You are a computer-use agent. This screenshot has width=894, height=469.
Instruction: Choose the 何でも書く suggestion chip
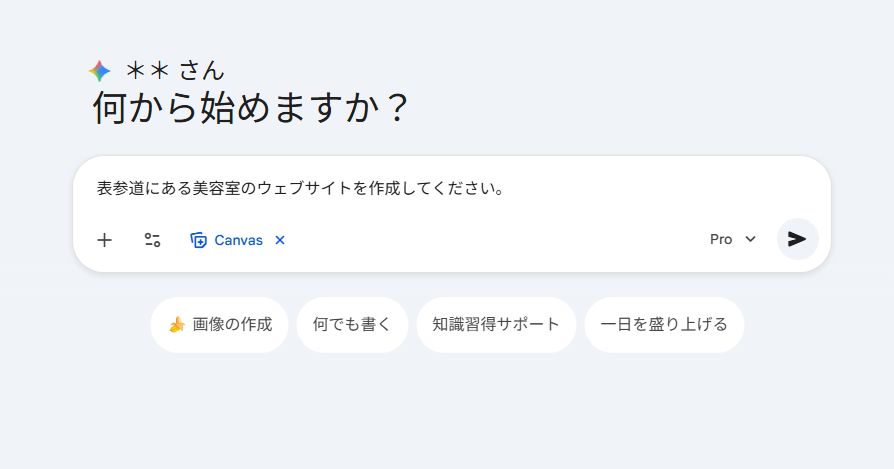point(352,325)
